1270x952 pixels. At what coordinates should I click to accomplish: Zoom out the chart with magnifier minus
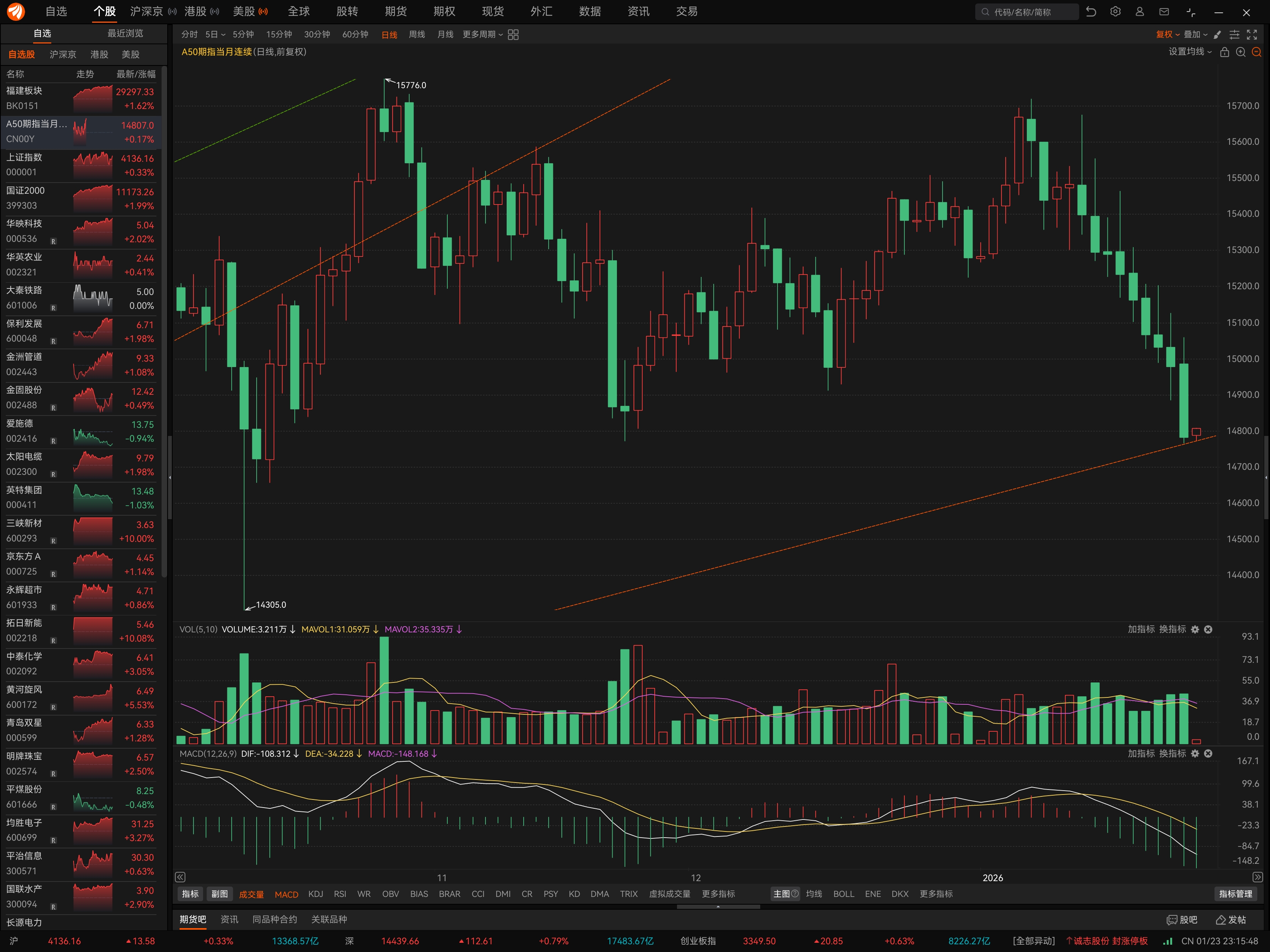pos(1256,52)
